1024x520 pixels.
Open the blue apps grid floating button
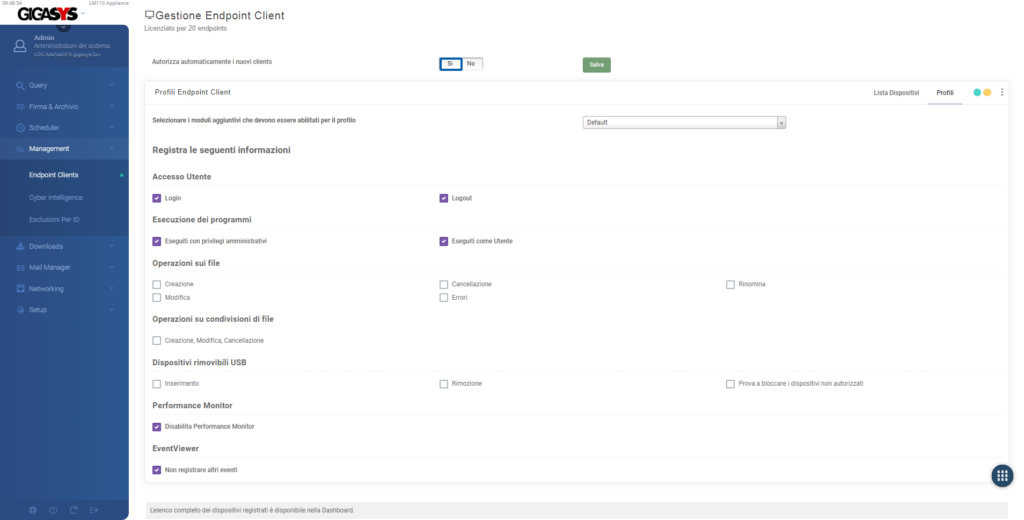point(1001,476)
